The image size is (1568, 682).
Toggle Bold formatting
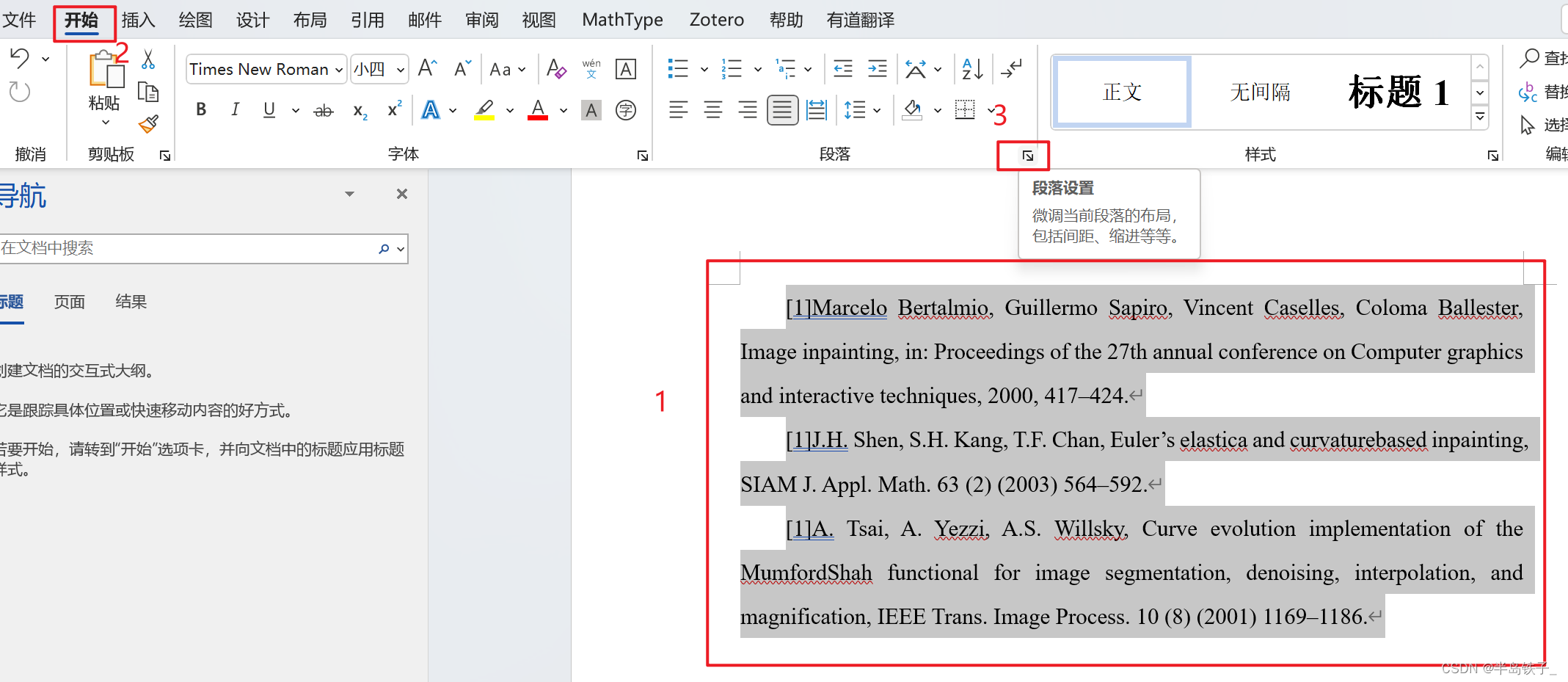click(201, 110)
